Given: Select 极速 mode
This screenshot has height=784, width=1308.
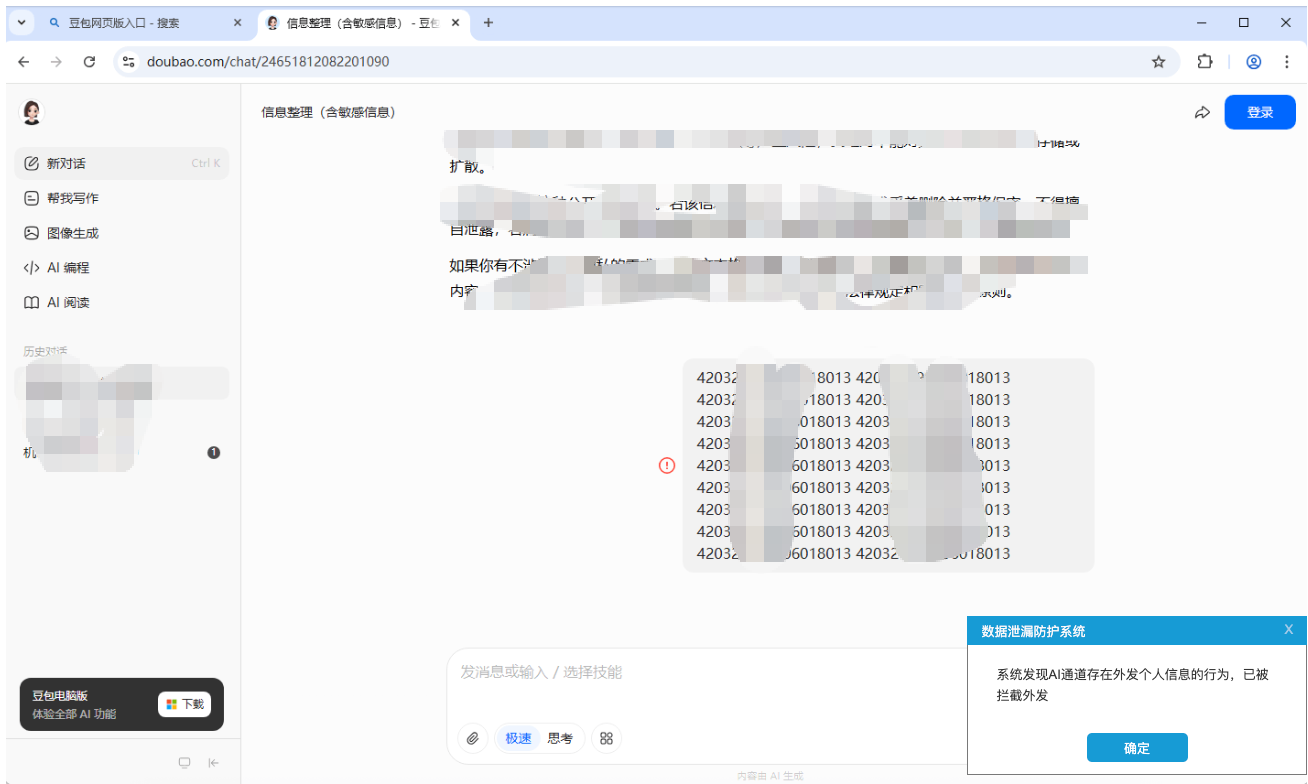Looking at the screenshot, I should click(518, 738).
